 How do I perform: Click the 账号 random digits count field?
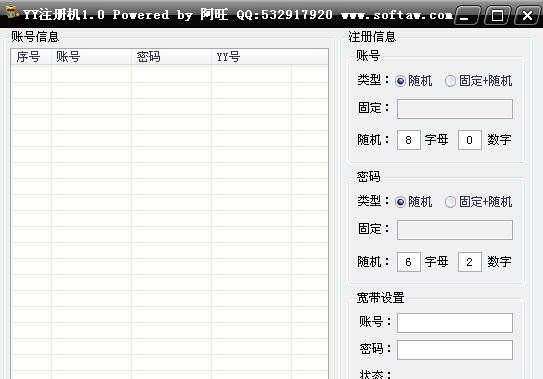tap(470, 140)
